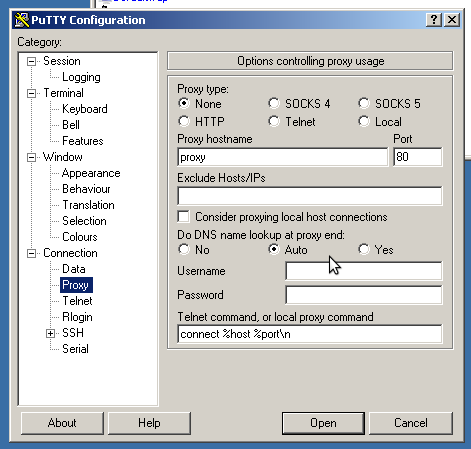Open the Connection category

click(x=70, y=253)
